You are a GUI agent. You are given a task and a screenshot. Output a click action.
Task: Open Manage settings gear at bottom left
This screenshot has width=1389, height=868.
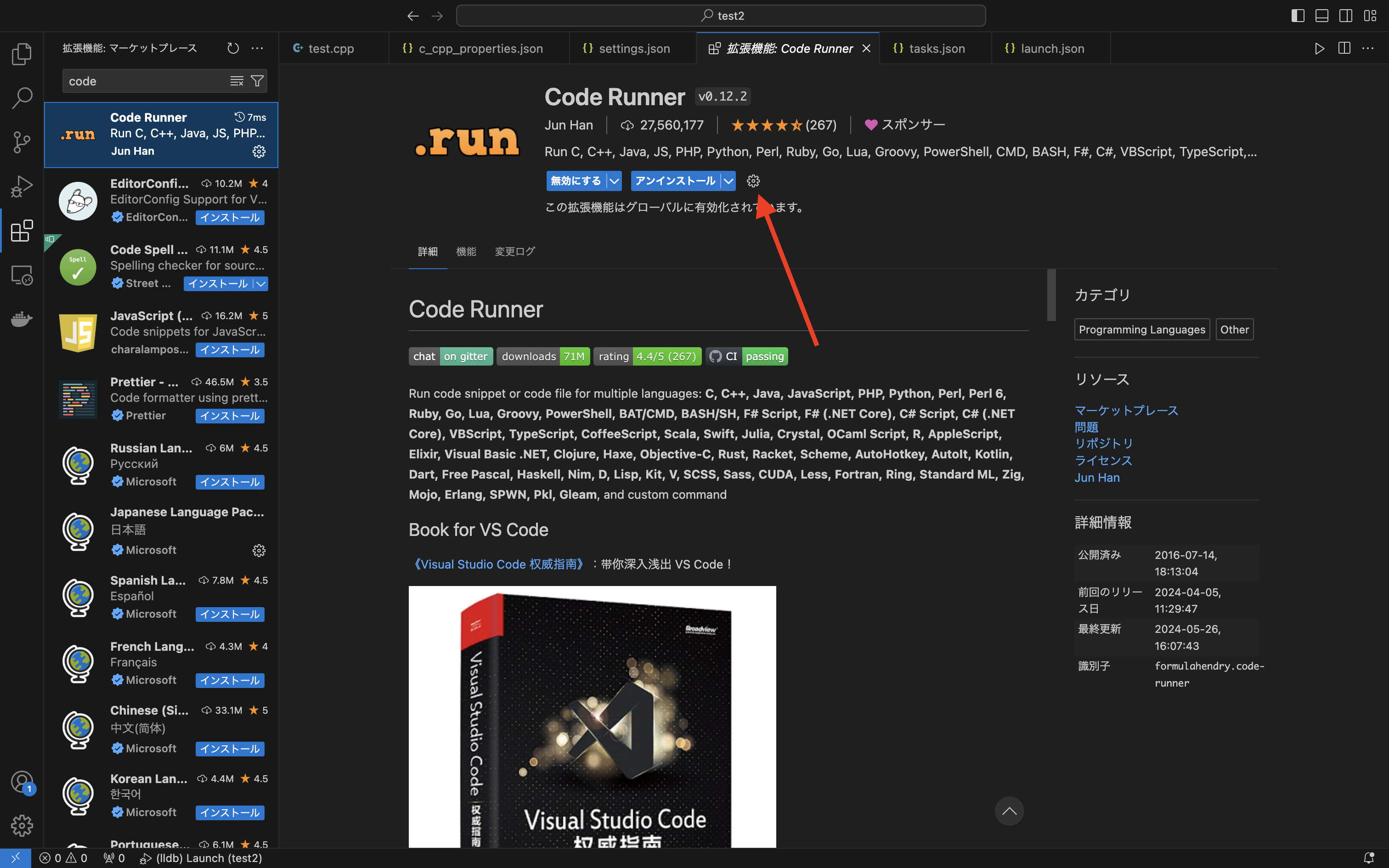coord(22,826)
